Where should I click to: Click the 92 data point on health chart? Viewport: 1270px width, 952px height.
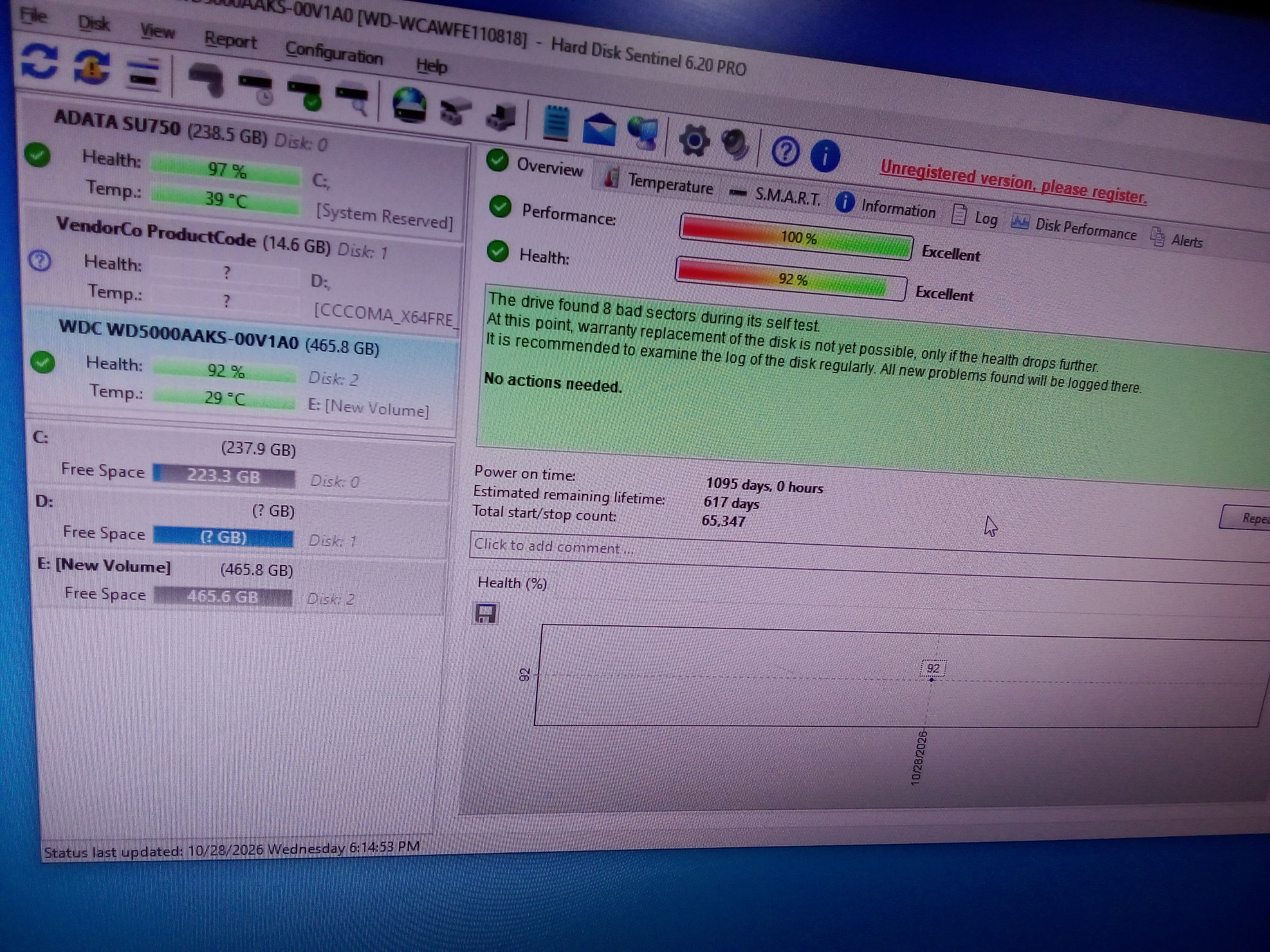pyautogui.click(x=932, y=679)
